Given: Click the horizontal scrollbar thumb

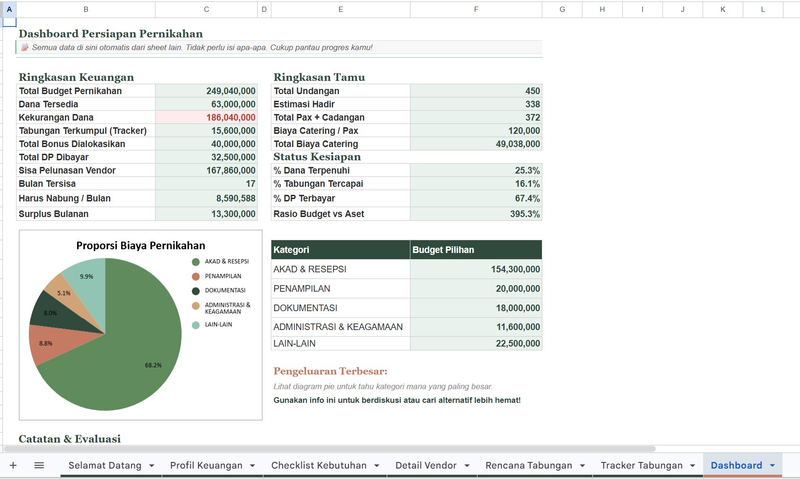Looking at the screenshot, I should (x=329, y=449).
